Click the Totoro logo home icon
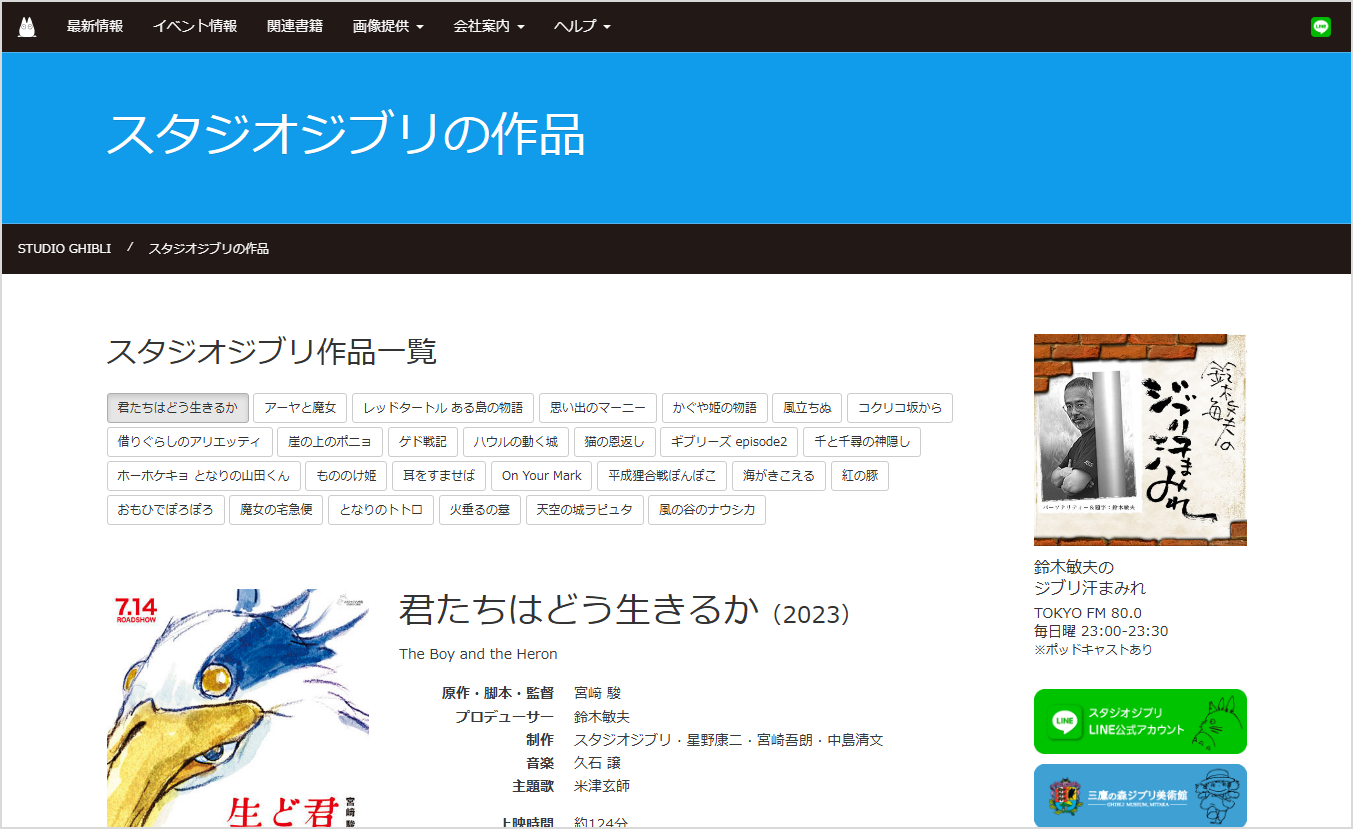The image size is (1353, 829). pos(27,27)
